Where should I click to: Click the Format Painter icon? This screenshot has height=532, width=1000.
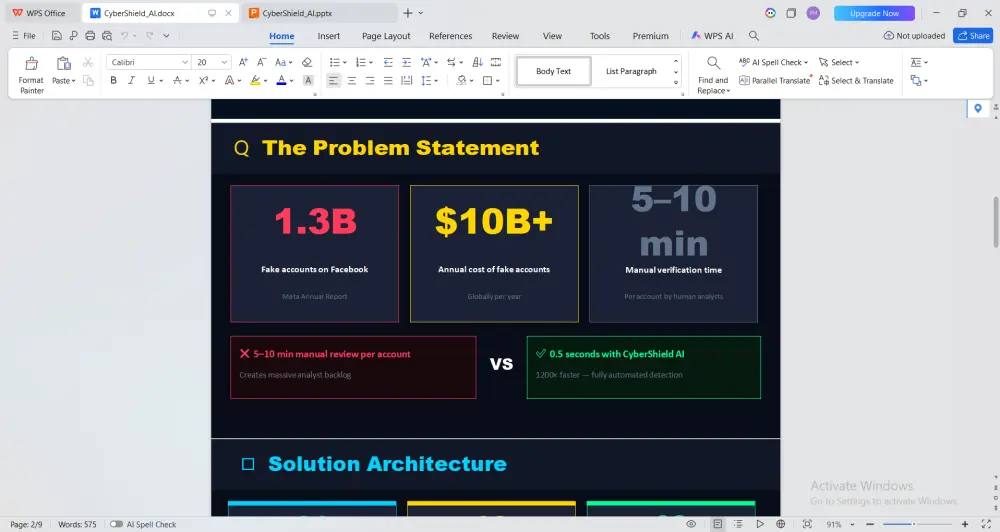click(x=31, y=63)
